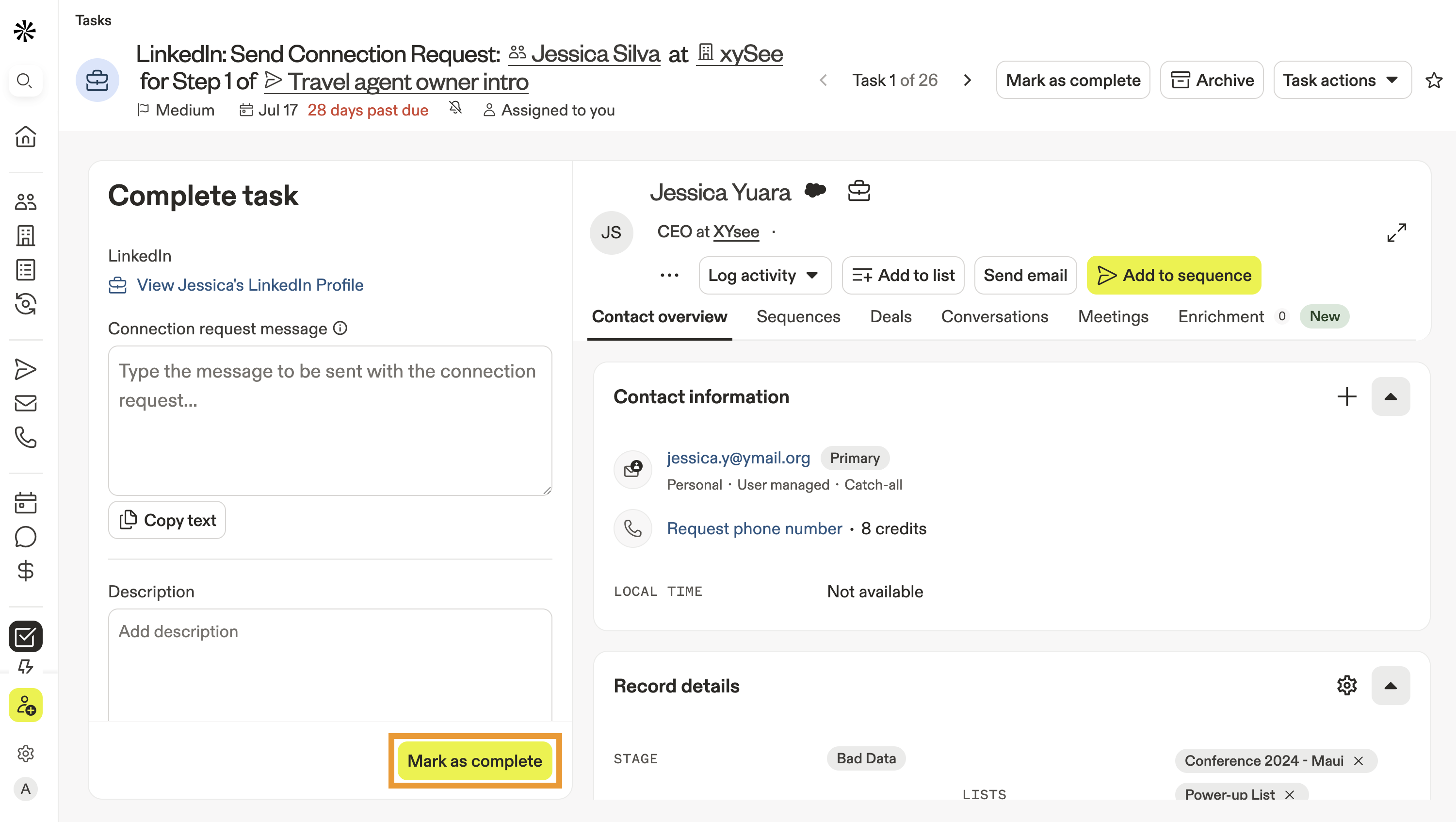The height and width of the screenshot is (822, 1456).
Task: Switch to the Sequences tab
Action: [798, 316]
